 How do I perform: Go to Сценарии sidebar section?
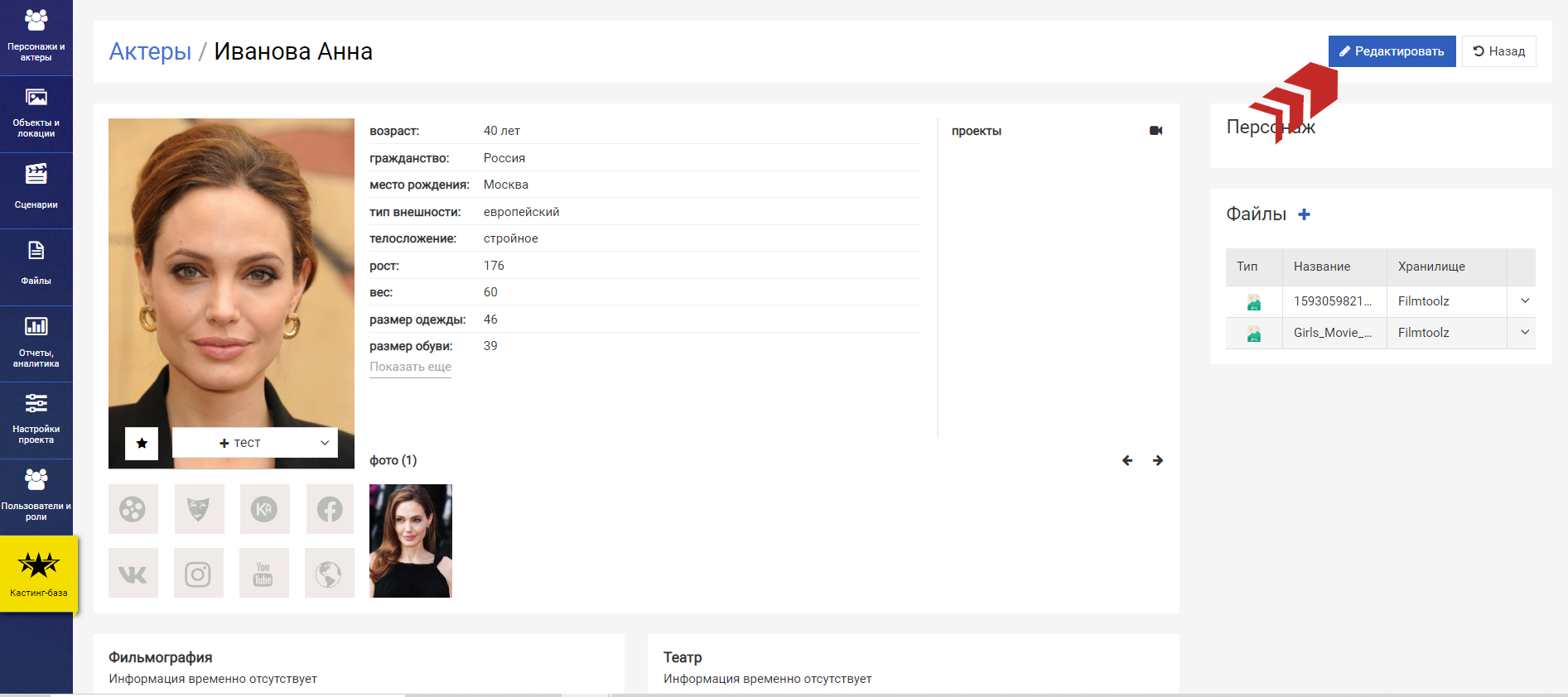(36, 190)
